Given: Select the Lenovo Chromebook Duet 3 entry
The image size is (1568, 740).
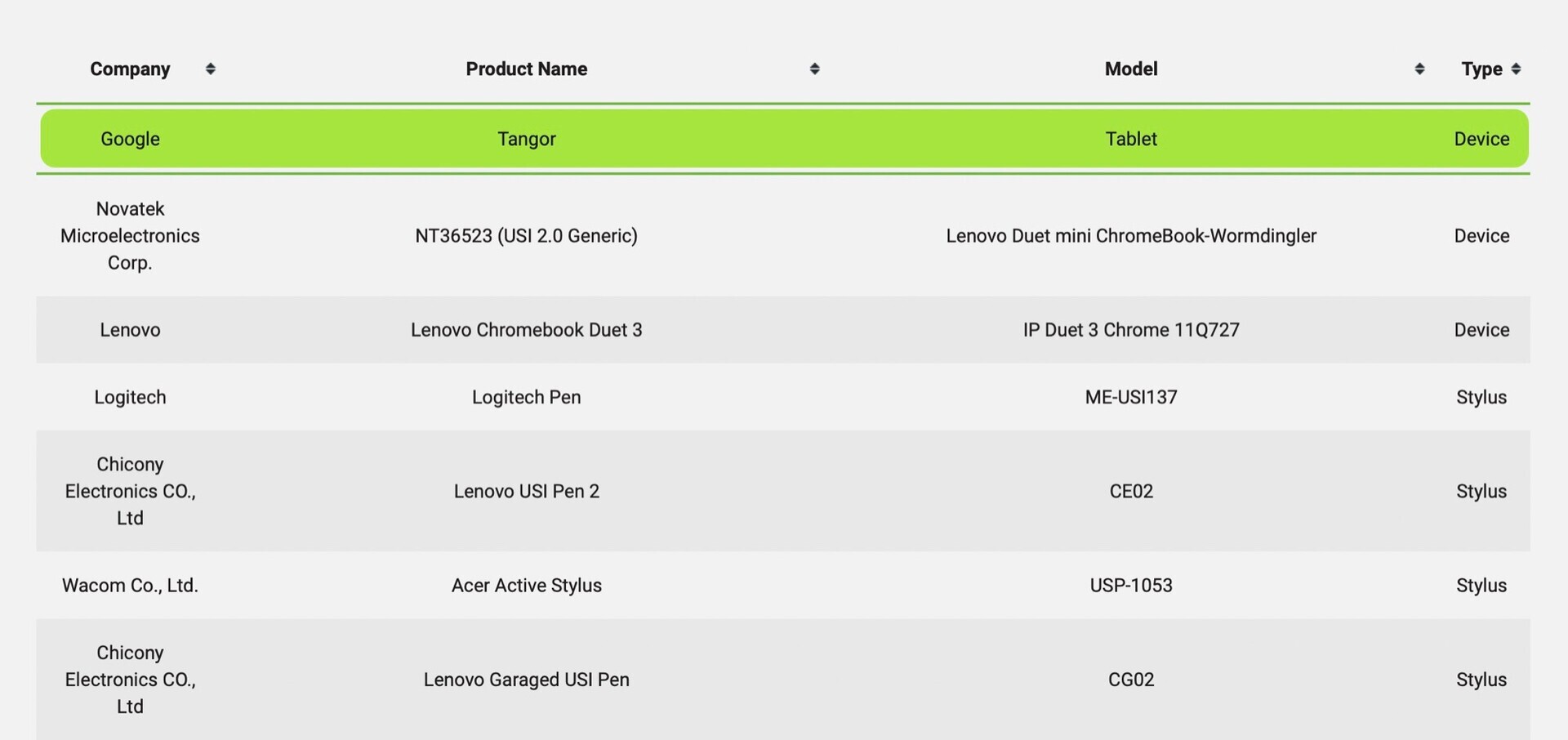Looking at the screenshot, I should point(526,329).
